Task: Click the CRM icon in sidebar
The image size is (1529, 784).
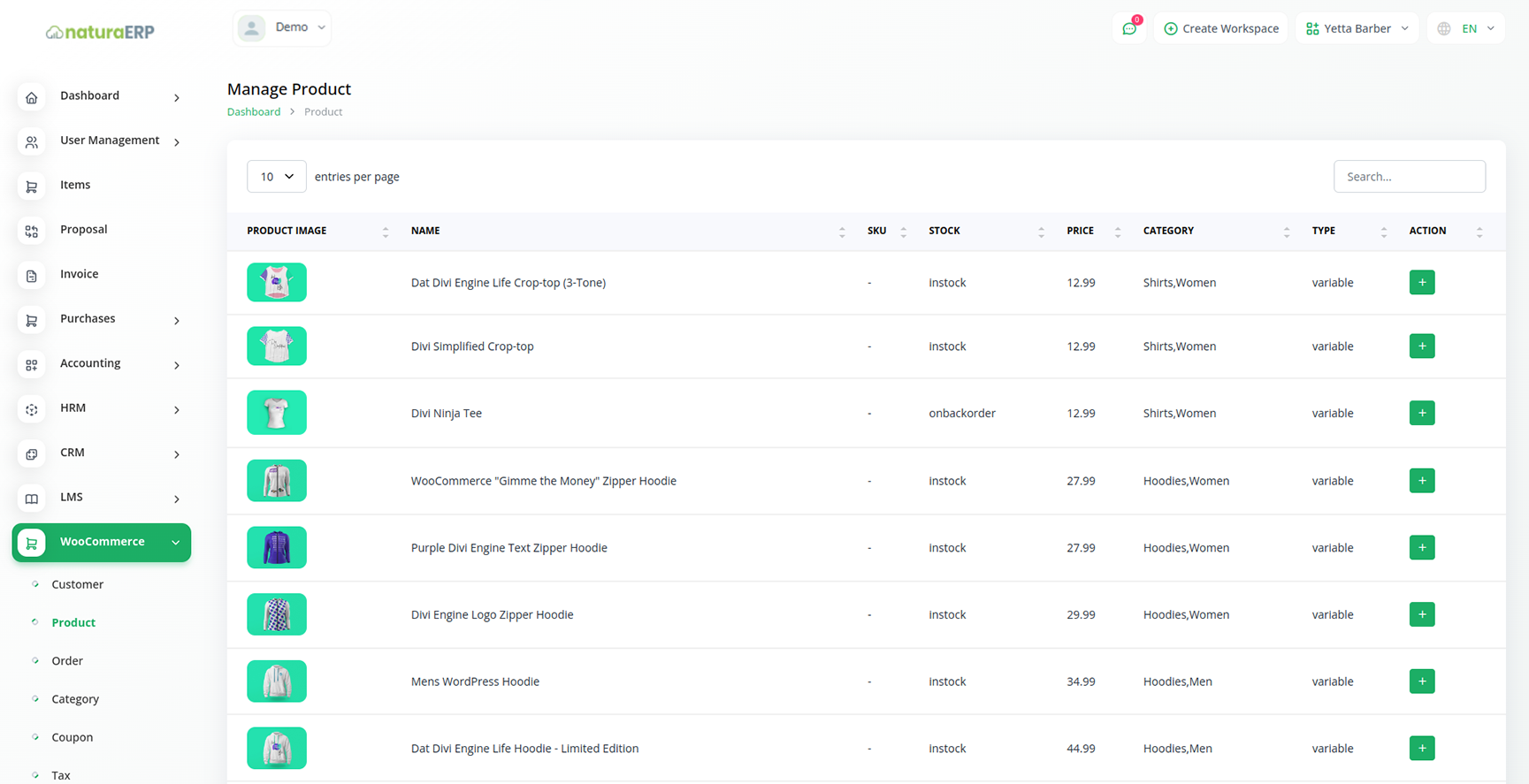Action: coord(32,454)
